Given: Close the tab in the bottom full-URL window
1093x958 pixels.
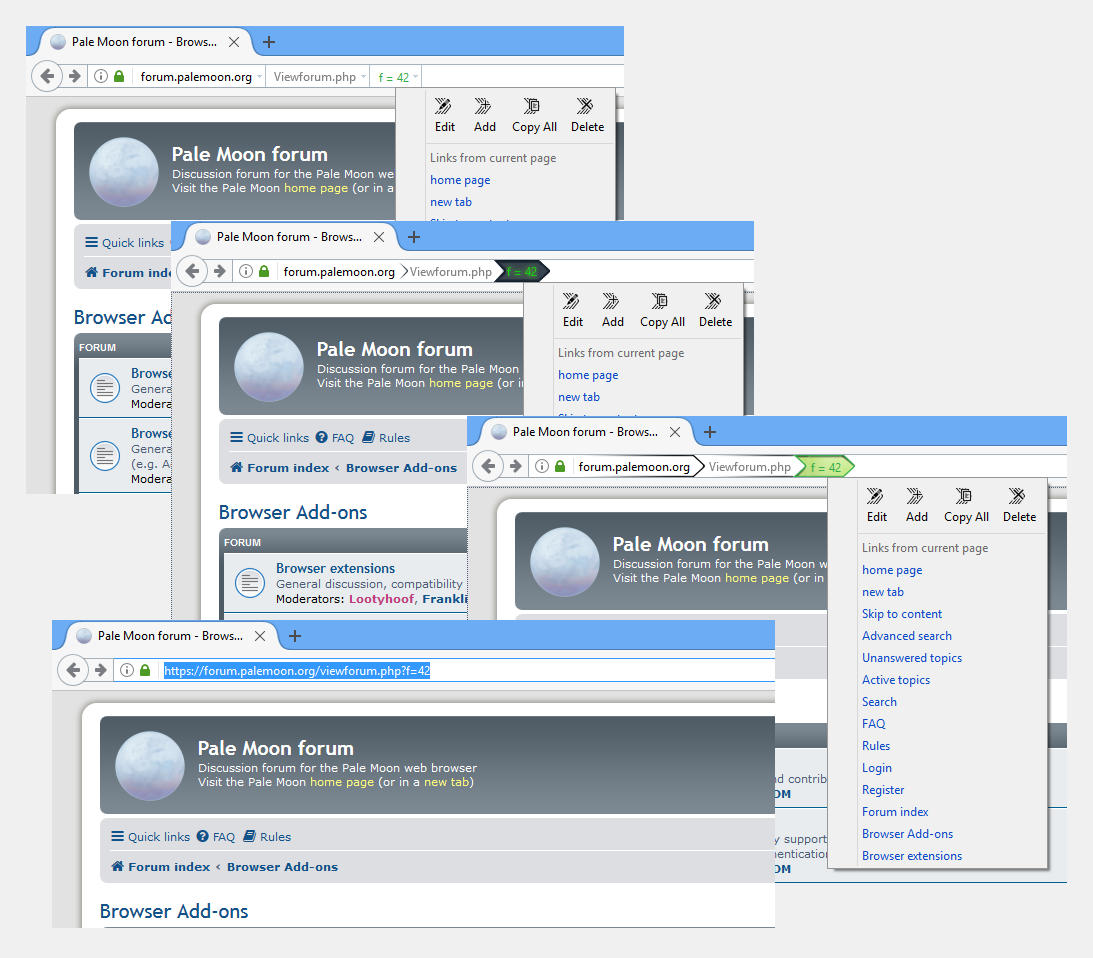Looking at the screenshot, I should [x=260, y=636].
